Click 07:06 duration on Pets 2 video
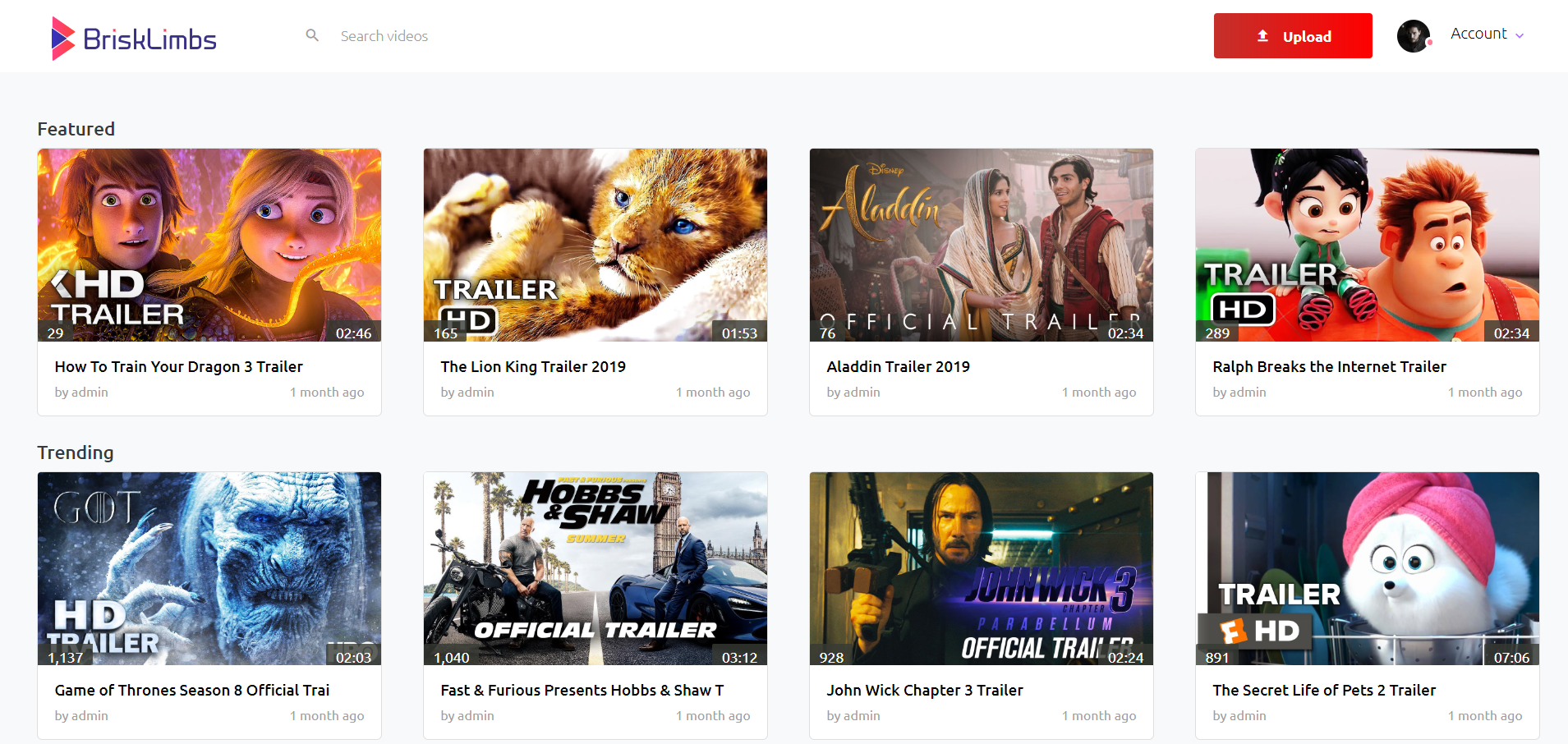 pyautogui.click(x=1511, y=657)
